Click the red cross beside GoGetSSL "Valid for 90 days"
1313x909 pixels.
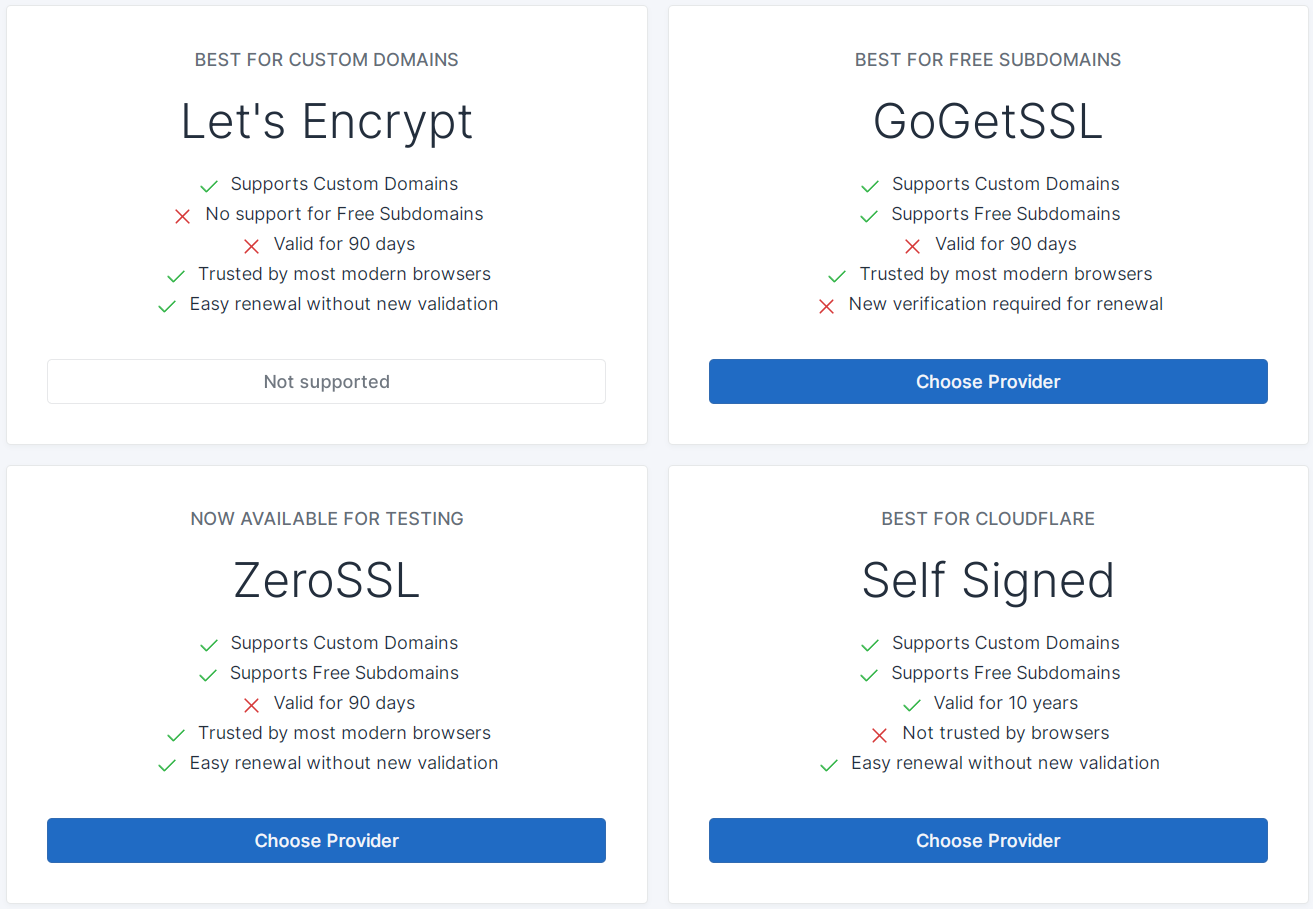pos(912,246)
